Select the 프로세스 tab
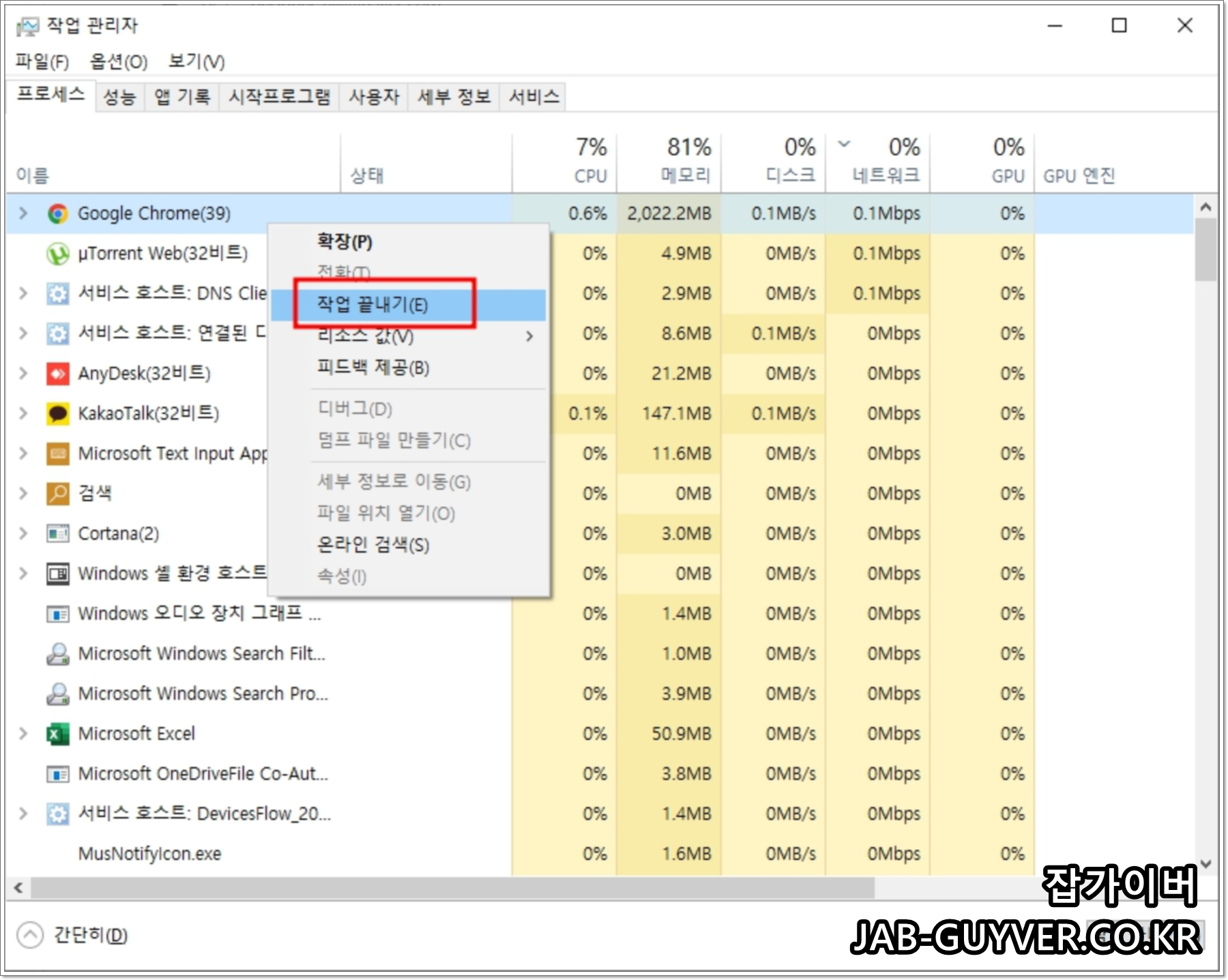Image resolution: width=1228 pixels, height=980 pixels. (x=50, y=94)
